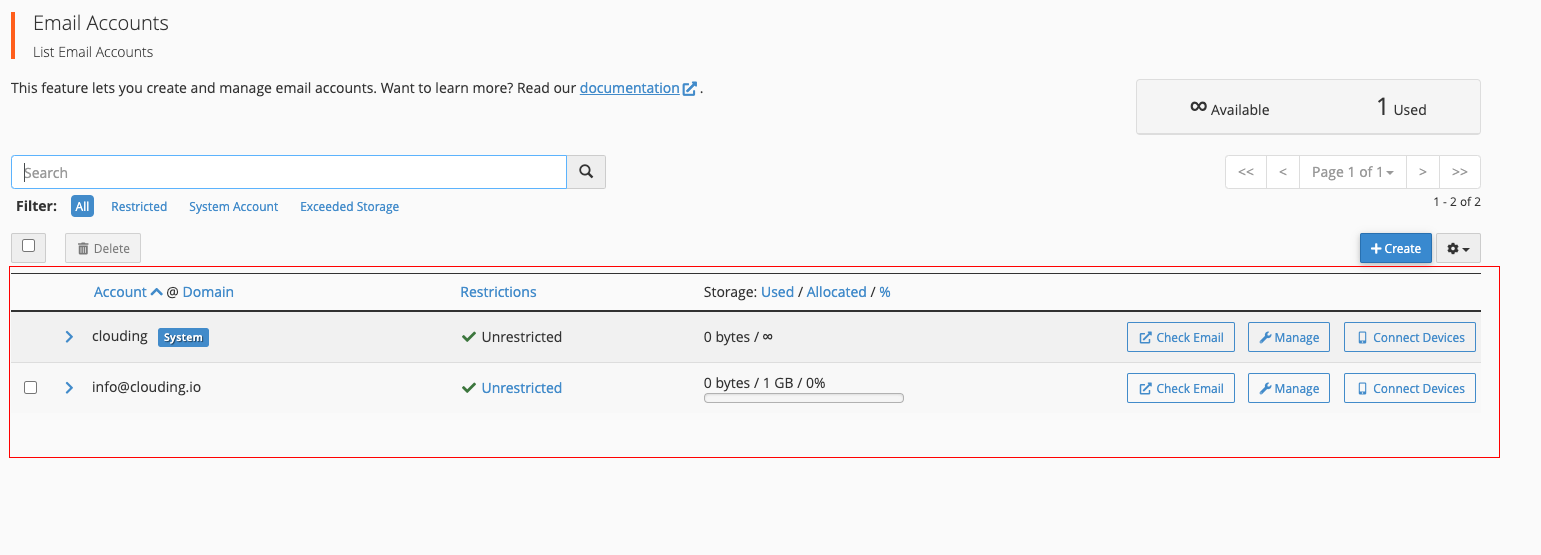Click the Delete trash button
The image size is (1541, 555).
103,248
